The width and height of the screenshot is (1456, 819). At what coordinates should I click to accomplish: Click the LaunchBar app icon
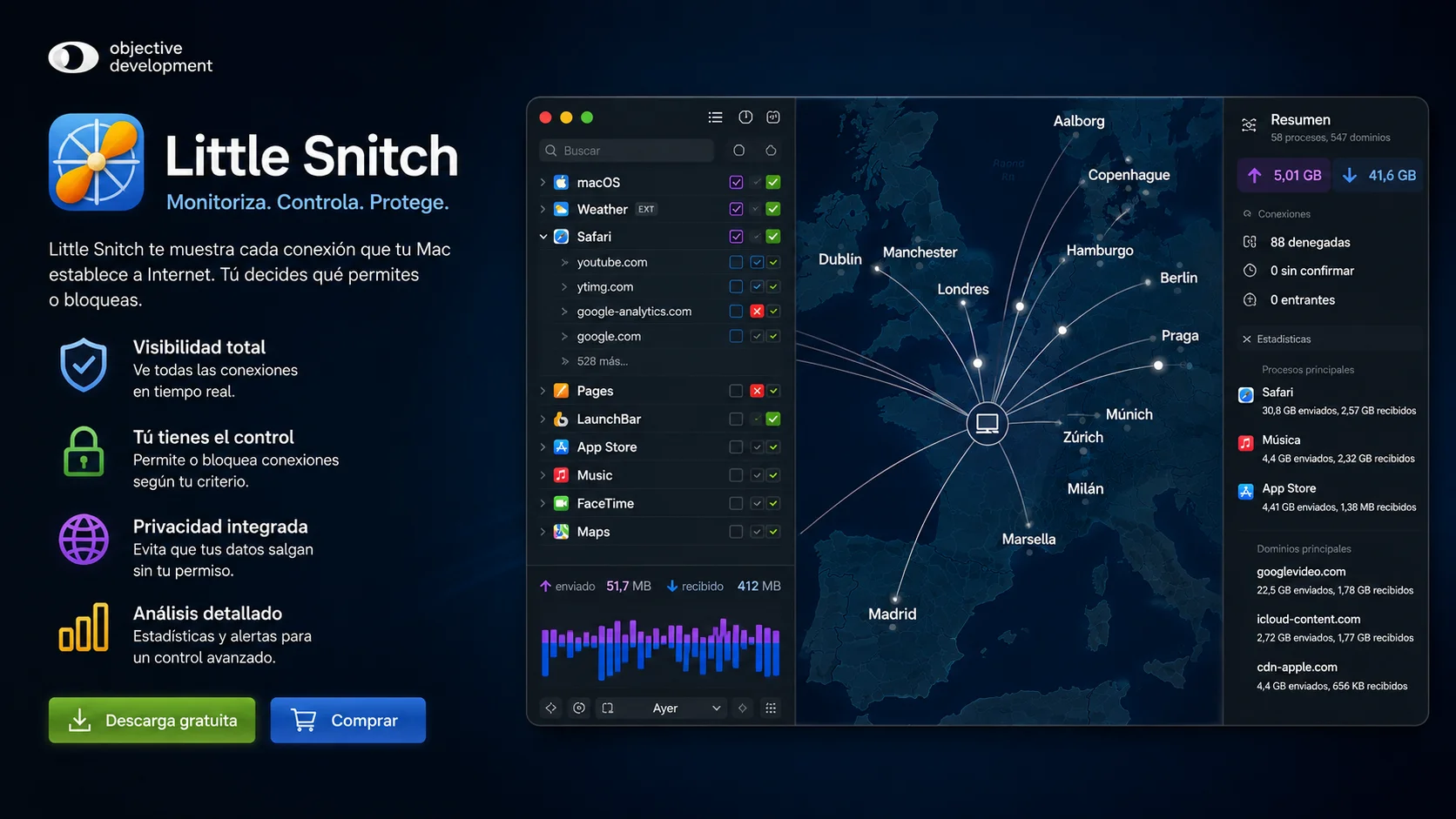[562, 419]
